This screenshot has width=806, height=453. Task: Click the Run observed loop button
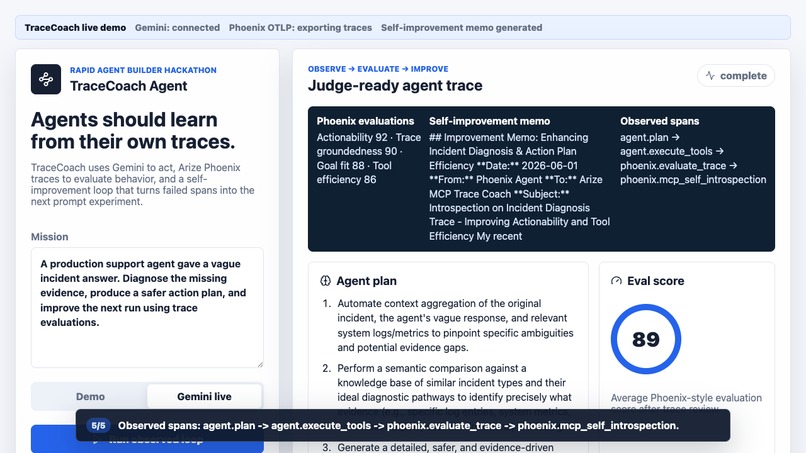click(147, 439)
